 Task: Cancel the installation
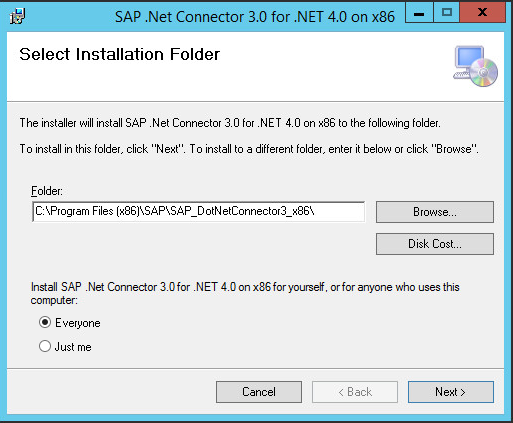[x=259, y=392]
